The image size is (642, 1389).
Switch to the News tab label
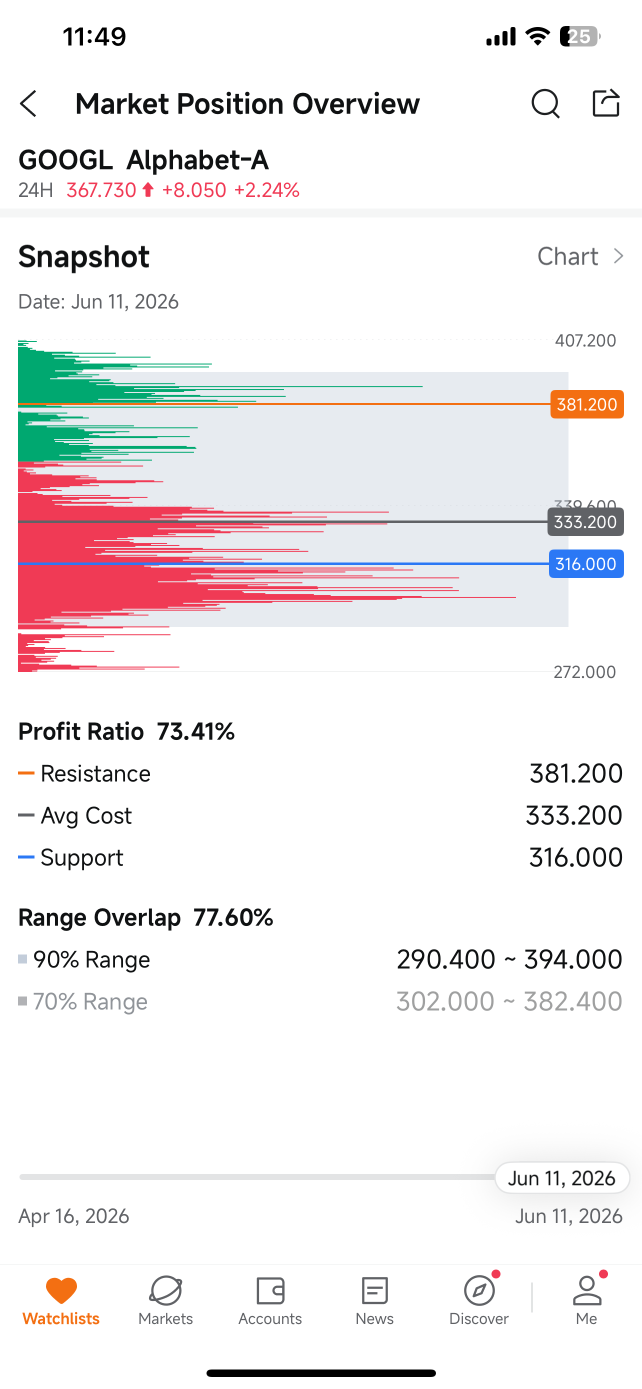pyautogui.click(x=374, y=1319)
